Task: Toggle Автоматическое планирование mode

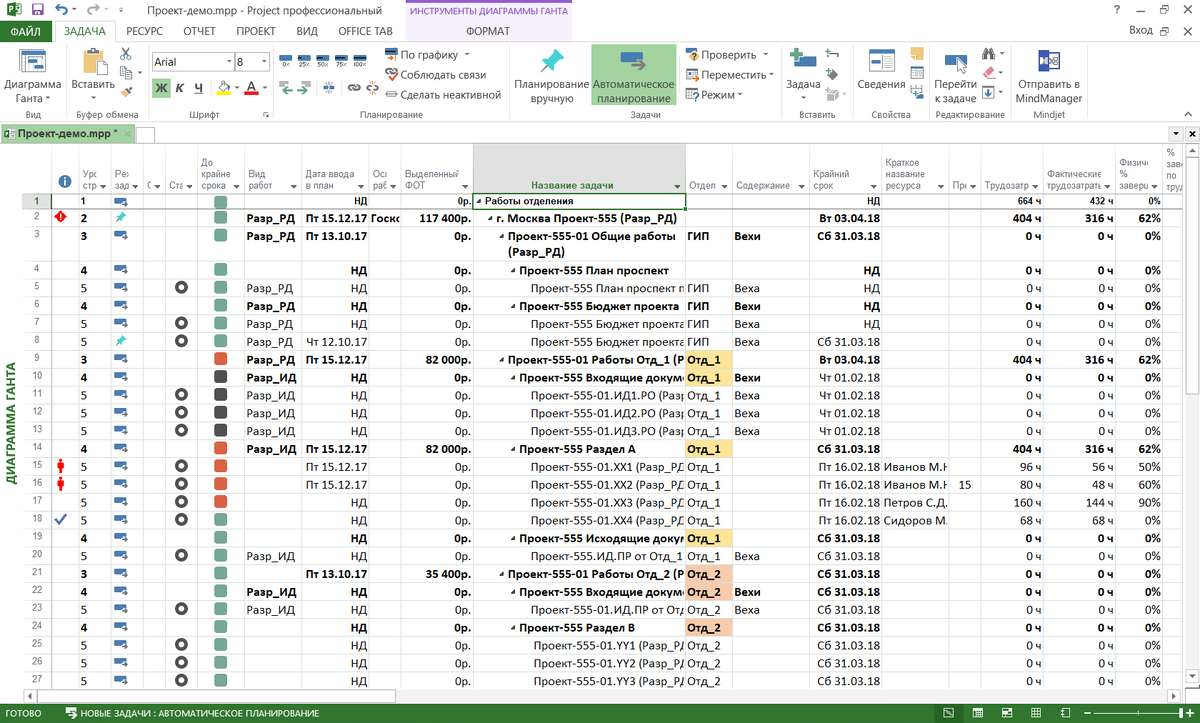Action: (633, 75)
